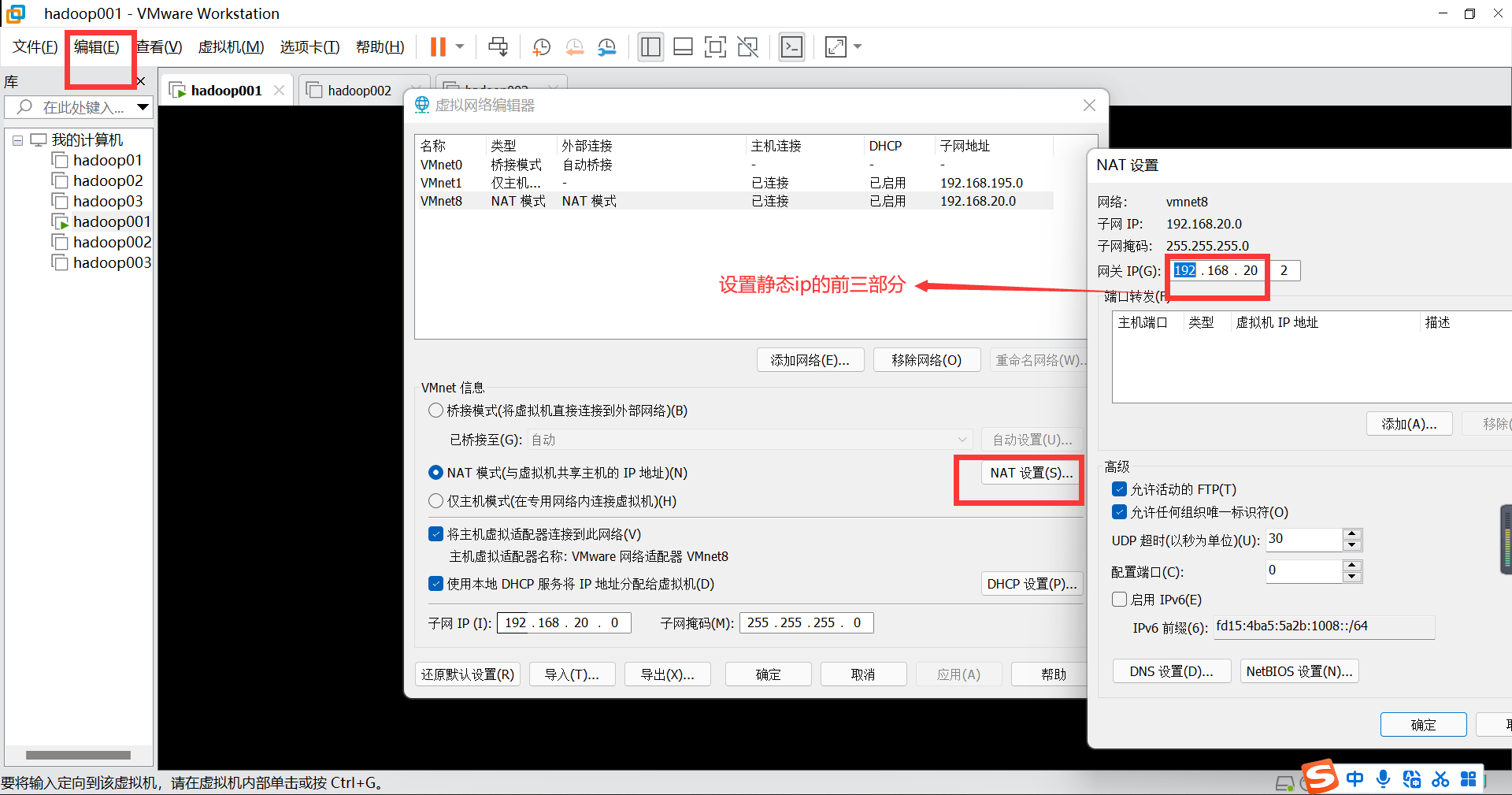Select the NAT 模式 radio button
1512x795 pixels.
(x=435, y=473)
